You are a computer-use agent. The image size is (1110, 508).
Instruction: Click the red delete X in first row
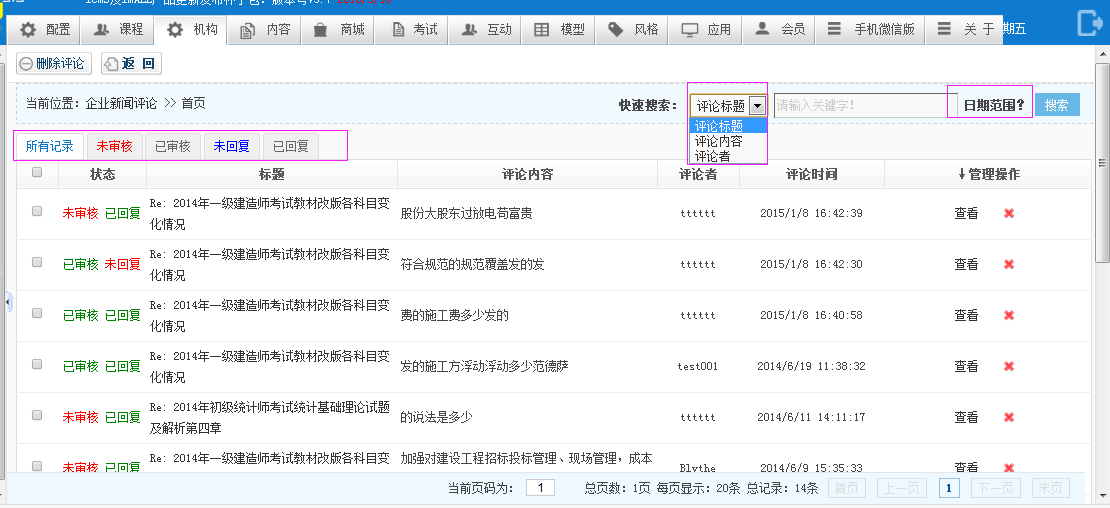click(1008, 213)
